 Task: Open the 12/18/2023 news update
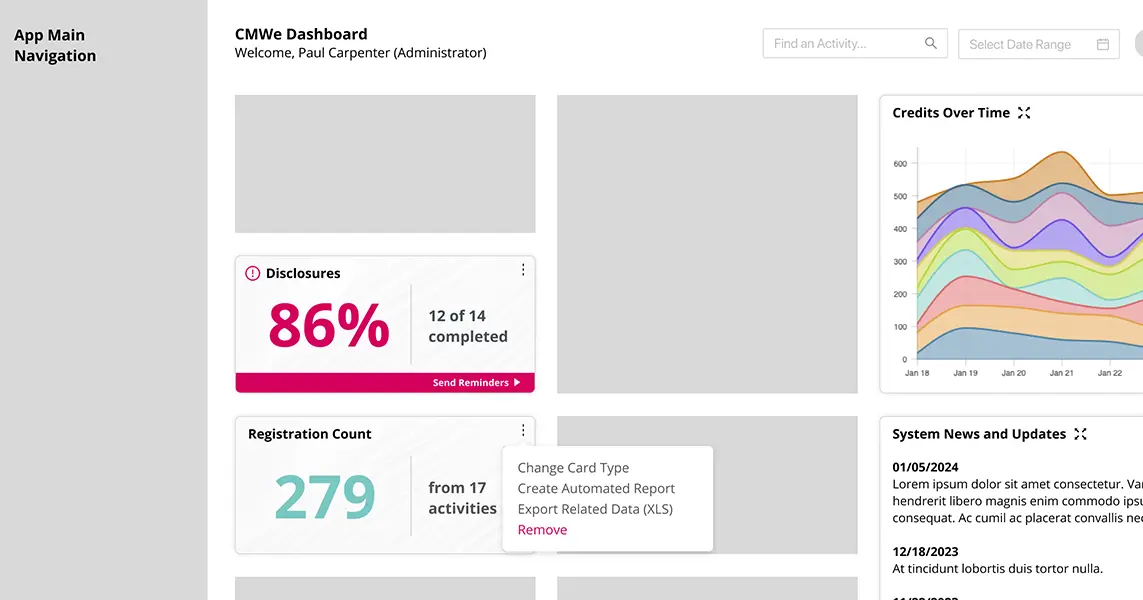[925, 551]
